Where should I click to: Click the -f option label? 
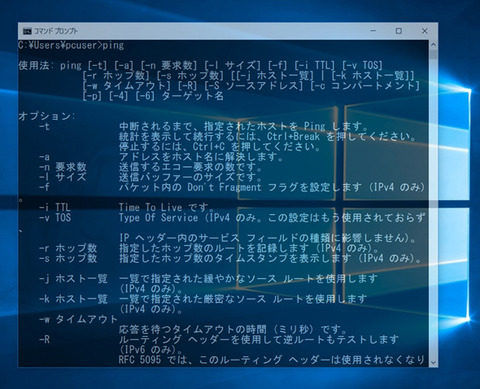coord(44,187)
